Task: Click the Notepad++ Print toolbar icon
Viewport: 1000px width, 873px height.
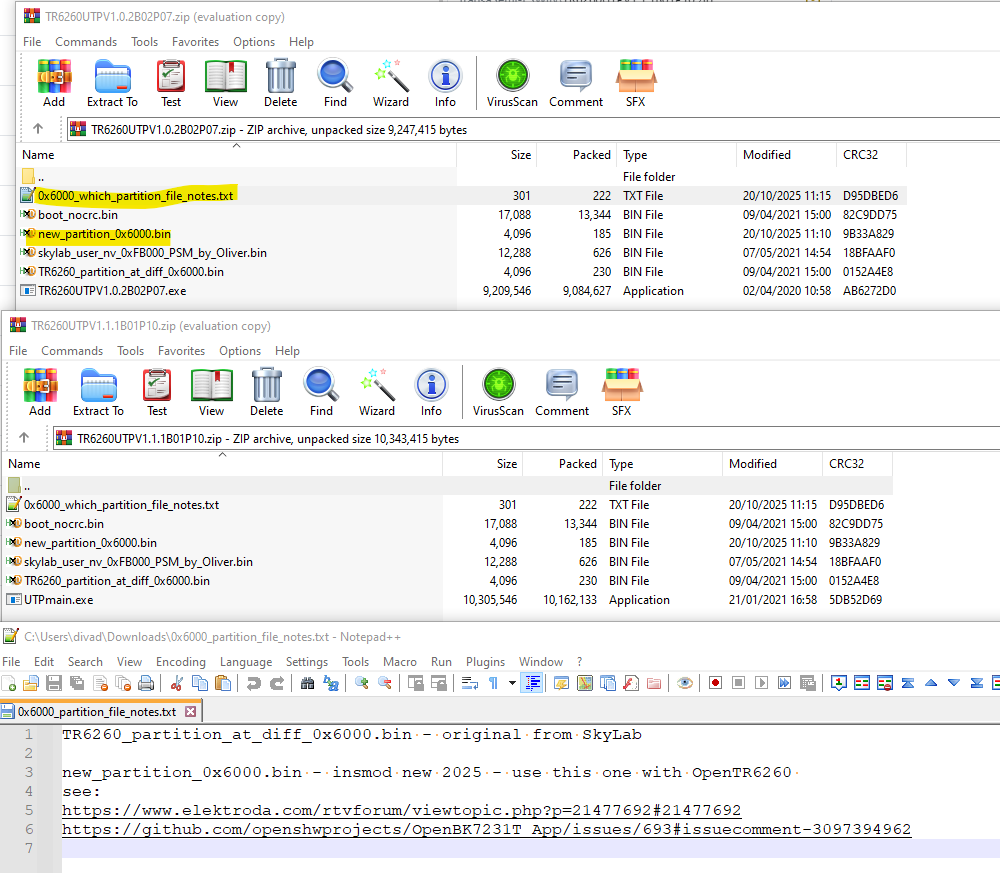Action: 146,683
